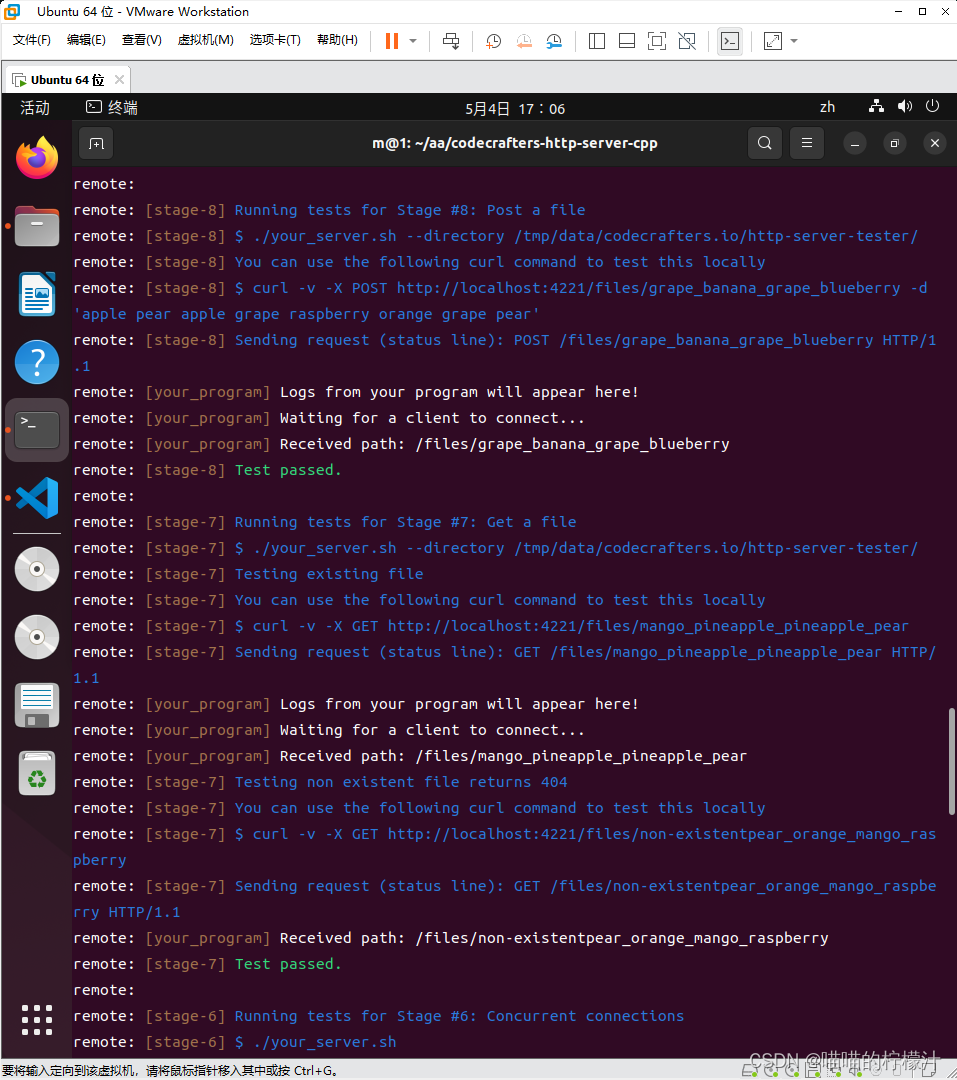Open the 终端 application menu in top bar
The width and height of the screenshot is (957, 1080).
[x=112, y=107]
